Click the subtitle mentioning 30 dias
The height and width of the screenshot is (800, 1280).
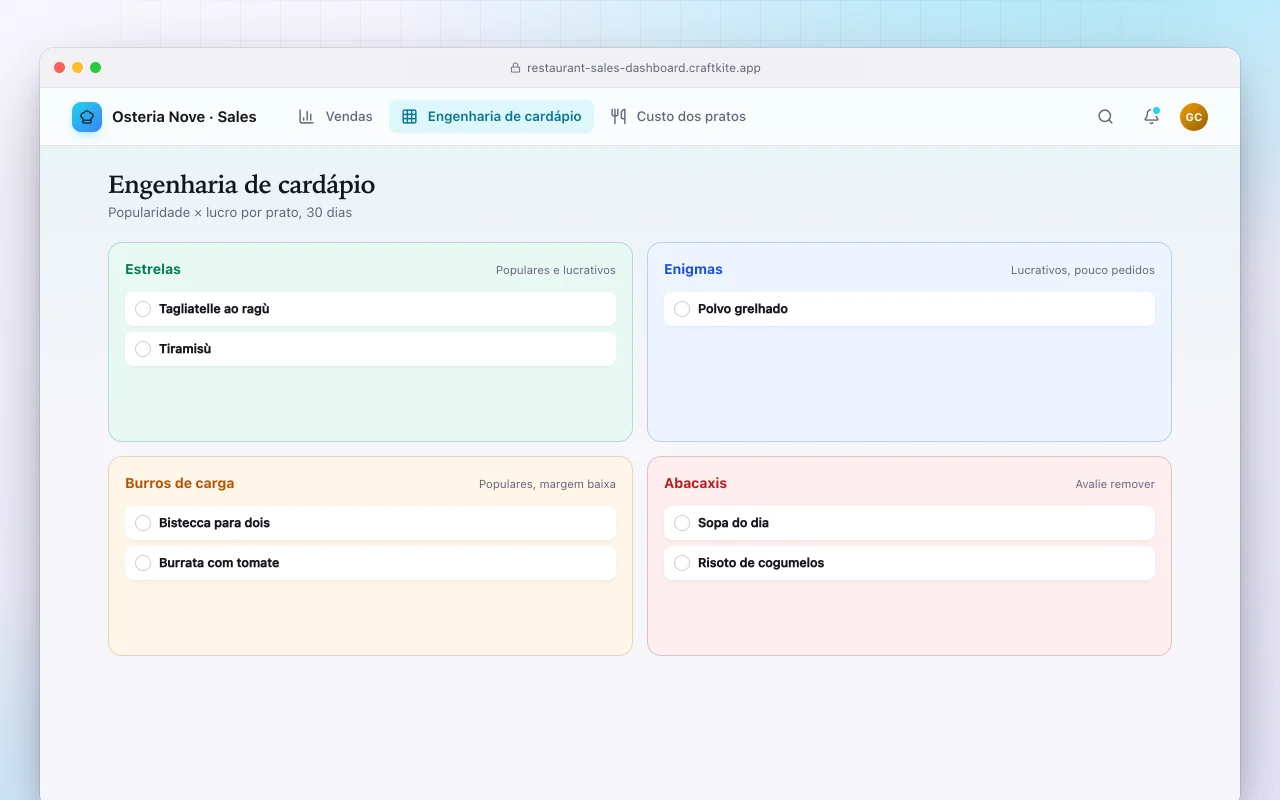tap(230, 213)
